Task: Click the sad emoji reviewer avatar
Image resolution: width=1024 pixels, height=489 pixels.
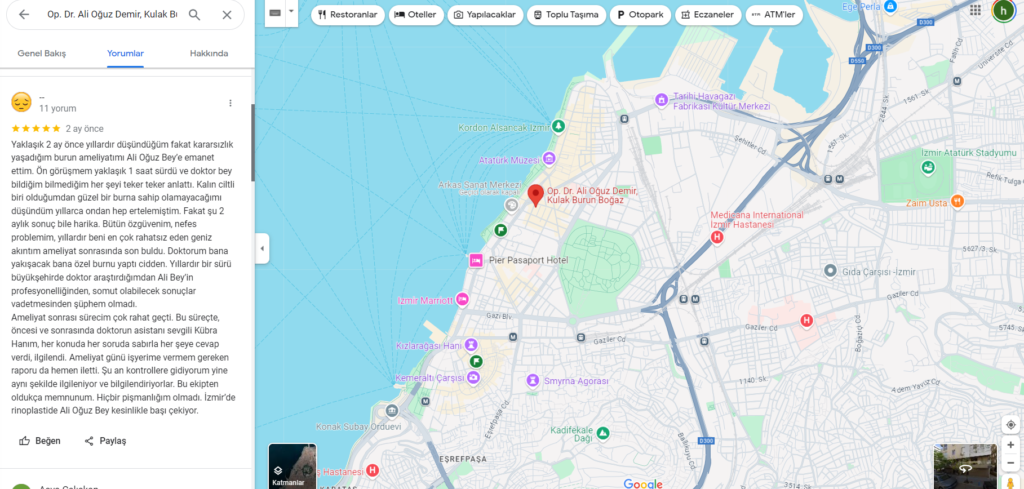Action: coord(22,102)
